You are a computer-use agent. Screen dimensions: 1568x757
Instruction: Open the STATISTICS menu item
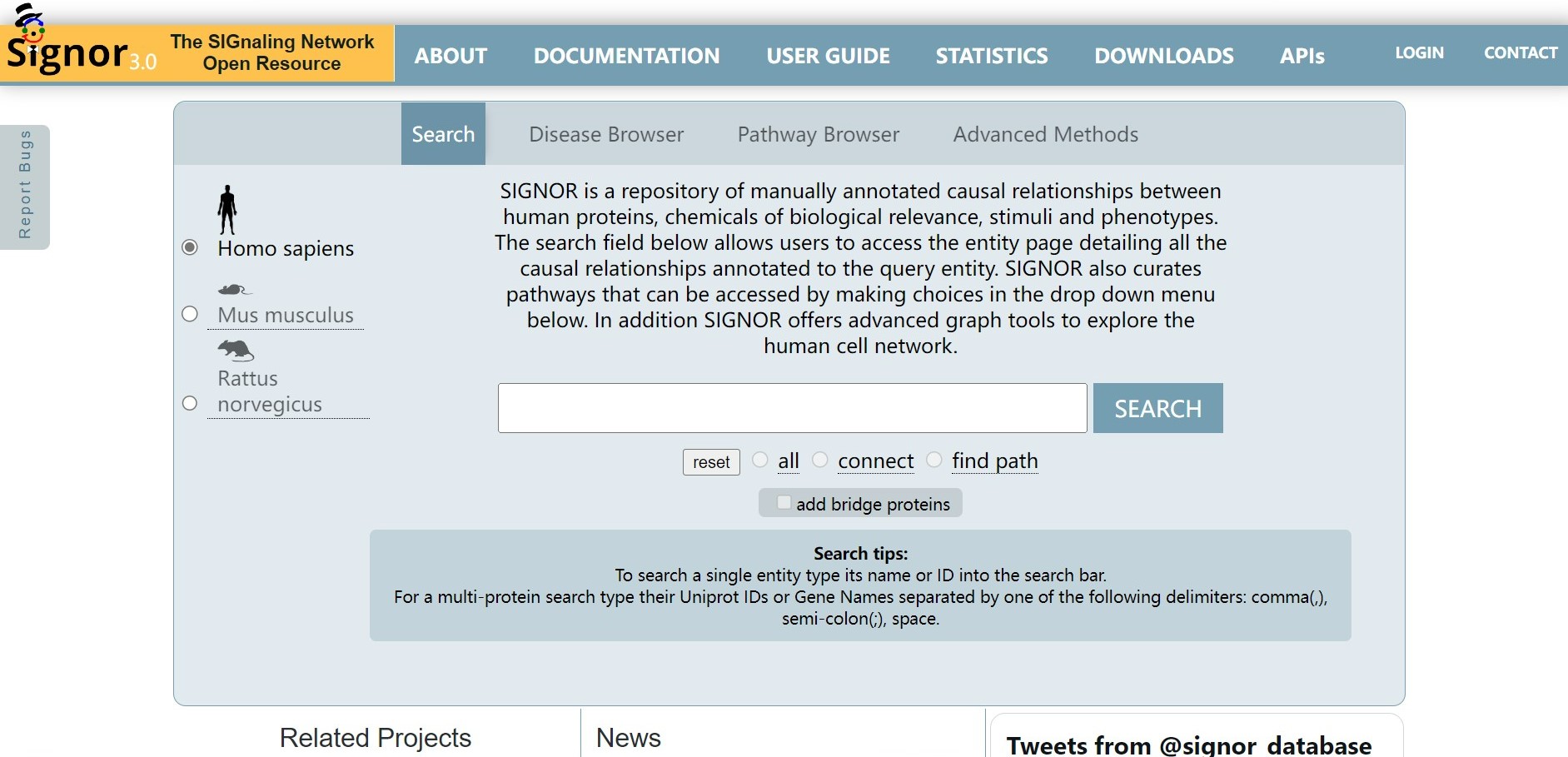992,56
